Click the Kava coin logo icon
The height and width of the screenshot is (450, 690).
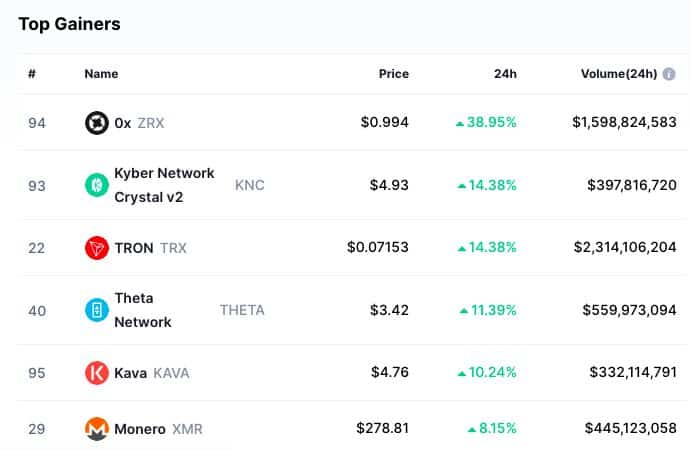pos(97,373)
